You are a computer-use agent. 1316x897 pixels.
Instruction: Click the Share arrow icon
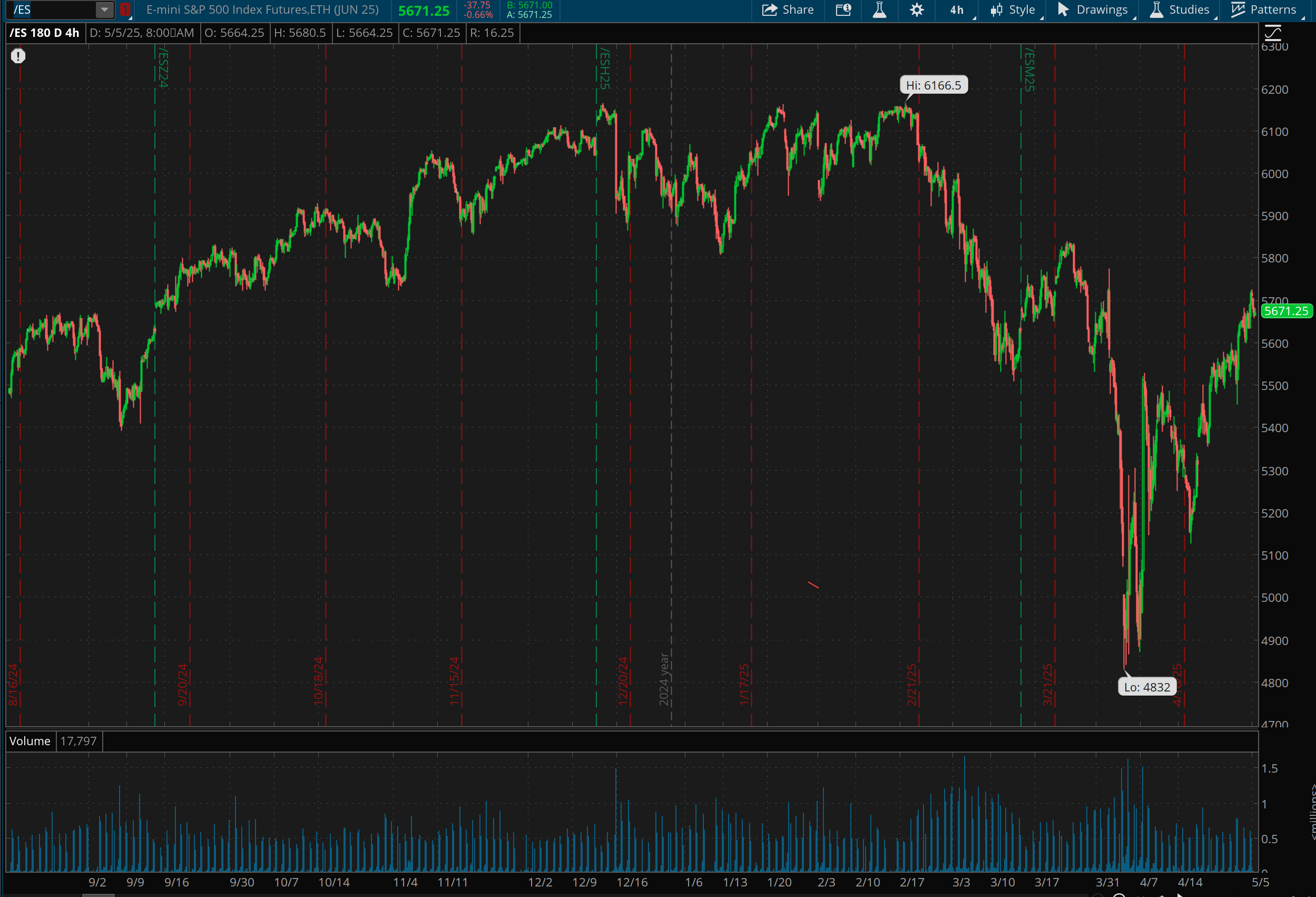tap(769, 9)
